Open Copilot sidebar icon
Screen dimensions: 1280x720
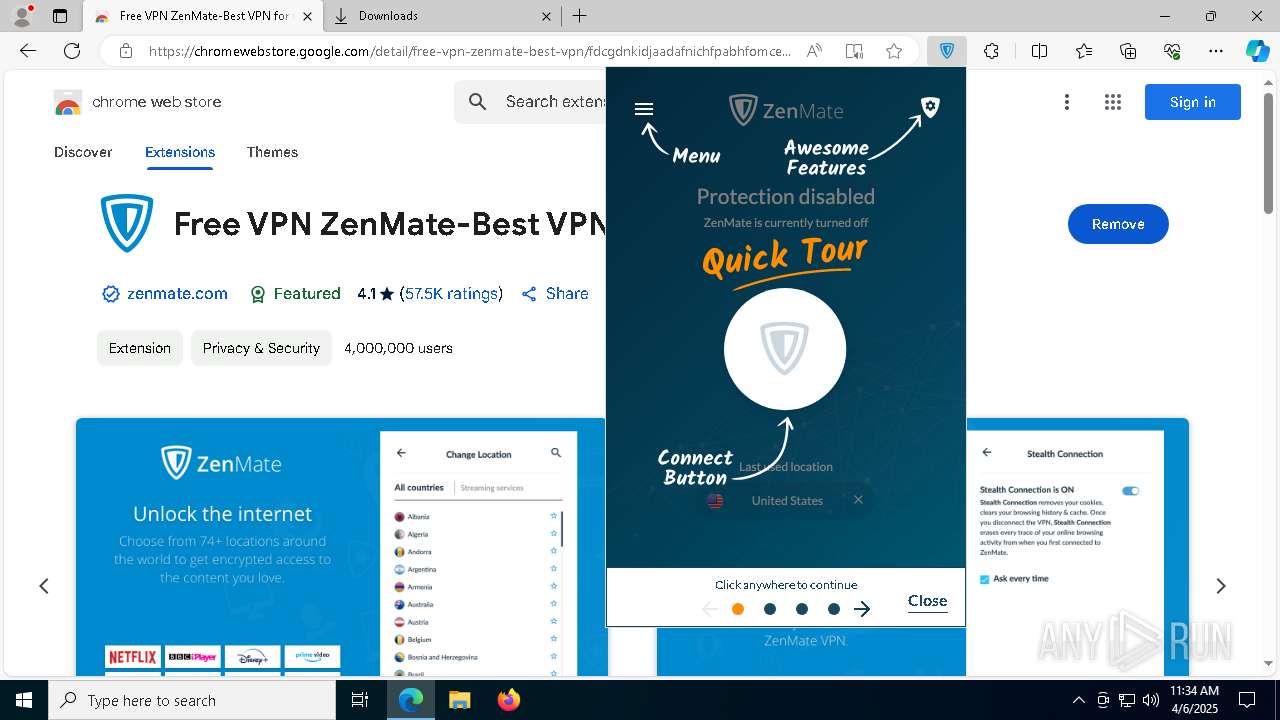(1257, 51)
